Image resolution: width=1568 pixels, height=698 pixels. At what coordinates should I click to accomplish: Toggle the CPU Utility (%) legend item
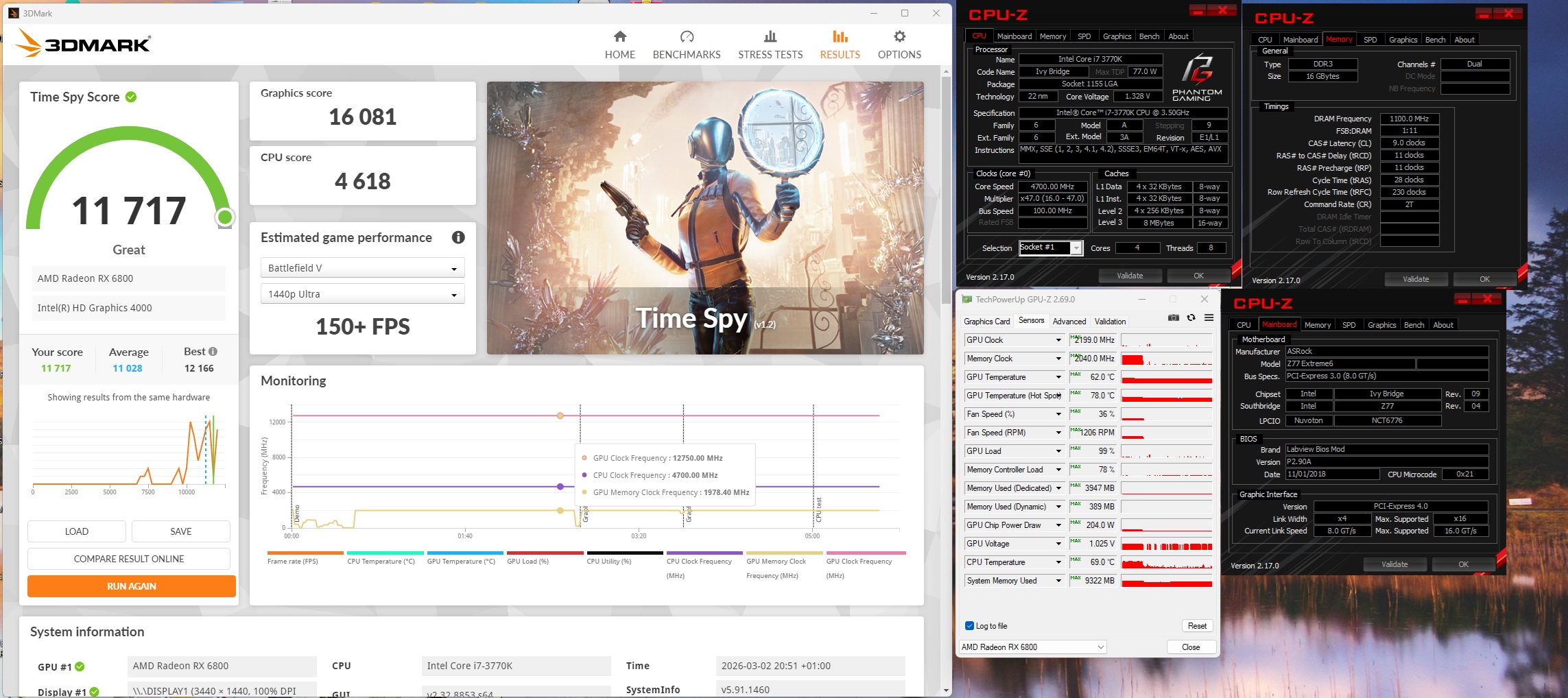(625, 557)
